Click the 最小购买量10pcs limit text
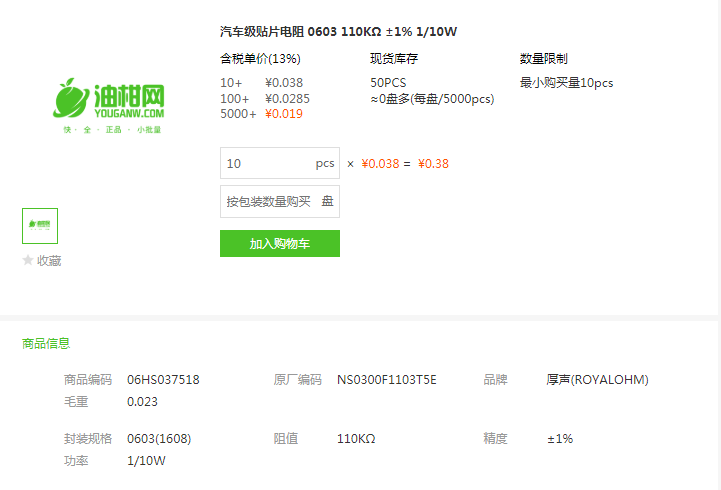The width and height of the screenshot is (721, 490). [x=566, y=83]
